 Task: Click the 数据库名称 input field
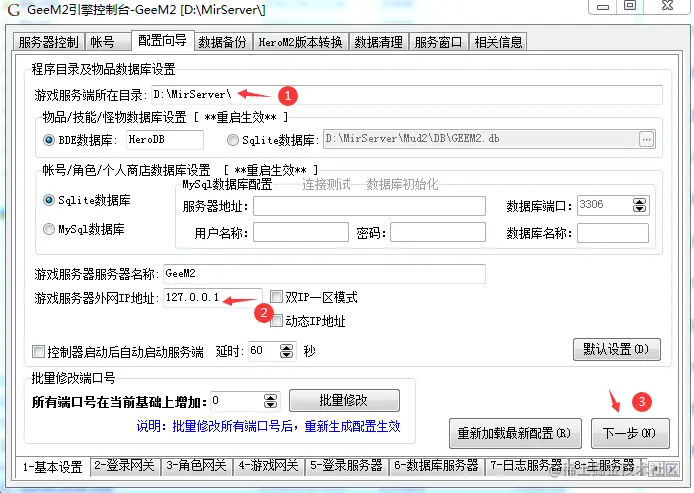(613, 233)
